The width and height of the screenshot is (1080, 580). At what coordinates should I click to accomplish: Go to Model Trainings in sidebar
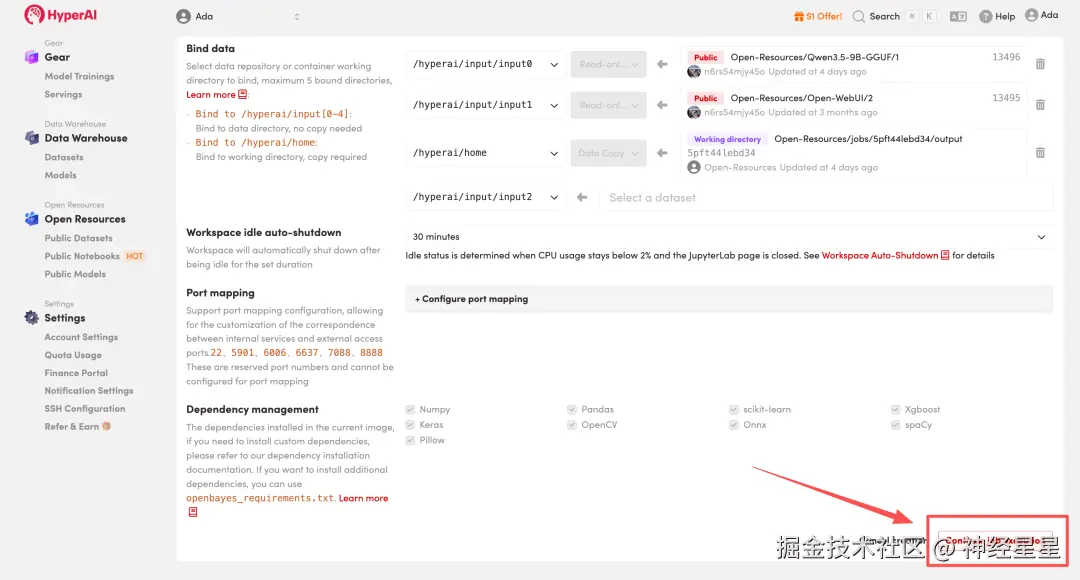(79, 76)
